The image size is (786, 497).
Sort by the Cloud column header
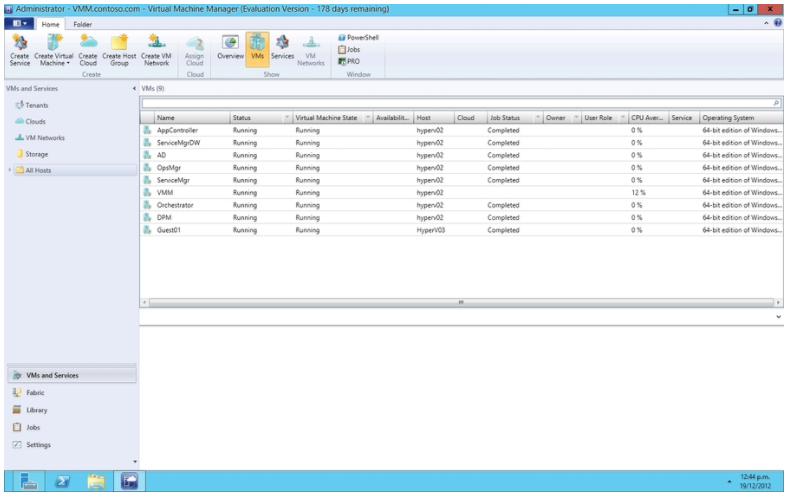click(470, 118)
